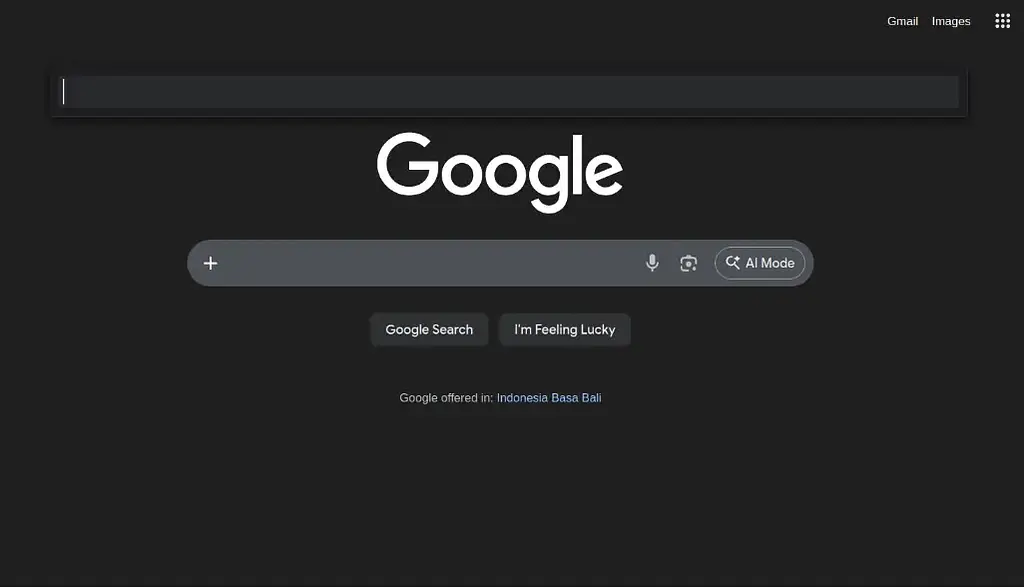This screenshot has height=587, width=1024.
Task: Activate the AI Mode button
Action: (x=760, y=263)
